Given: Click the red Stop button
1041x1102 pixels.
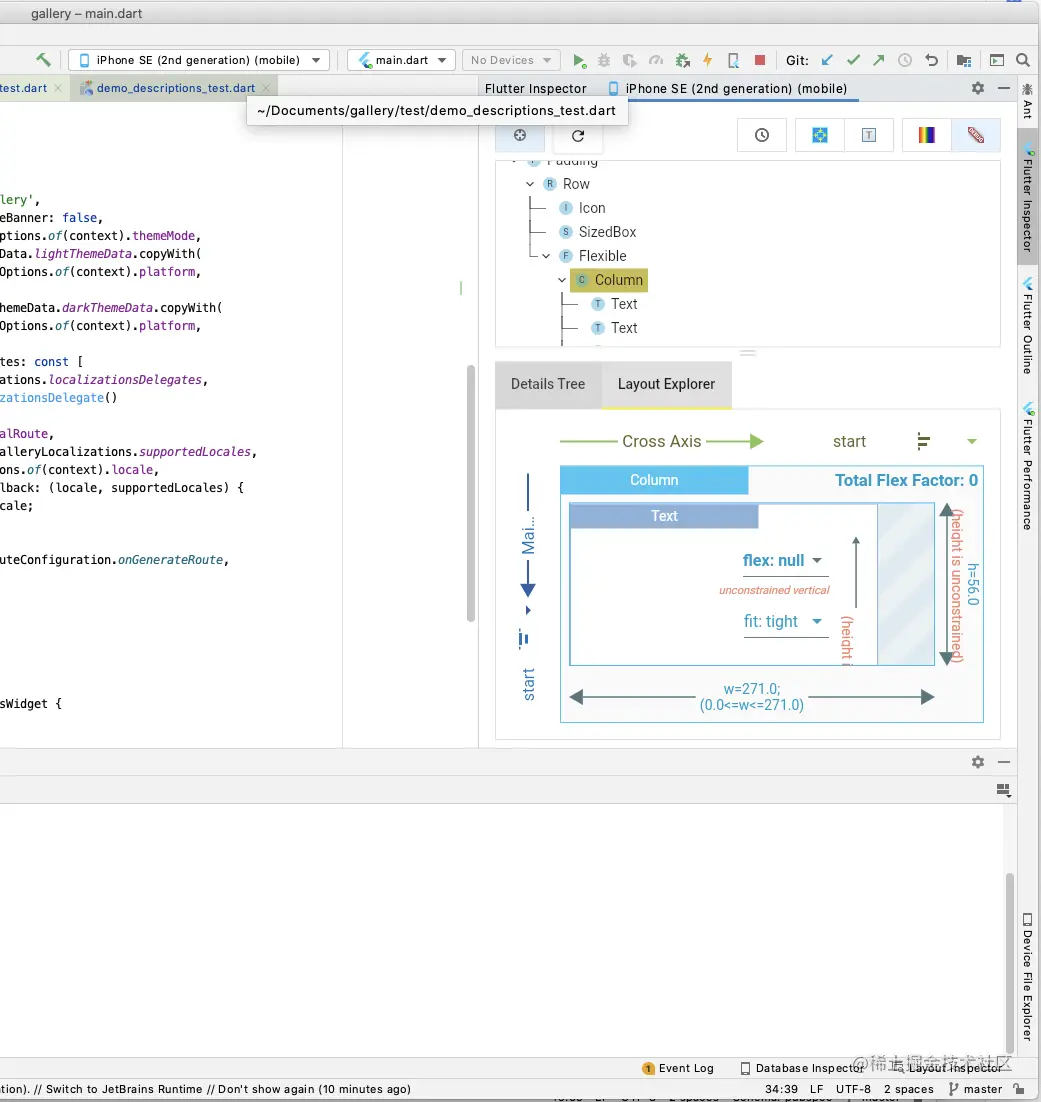Looking at the screenshot, I should coord(760,60).
